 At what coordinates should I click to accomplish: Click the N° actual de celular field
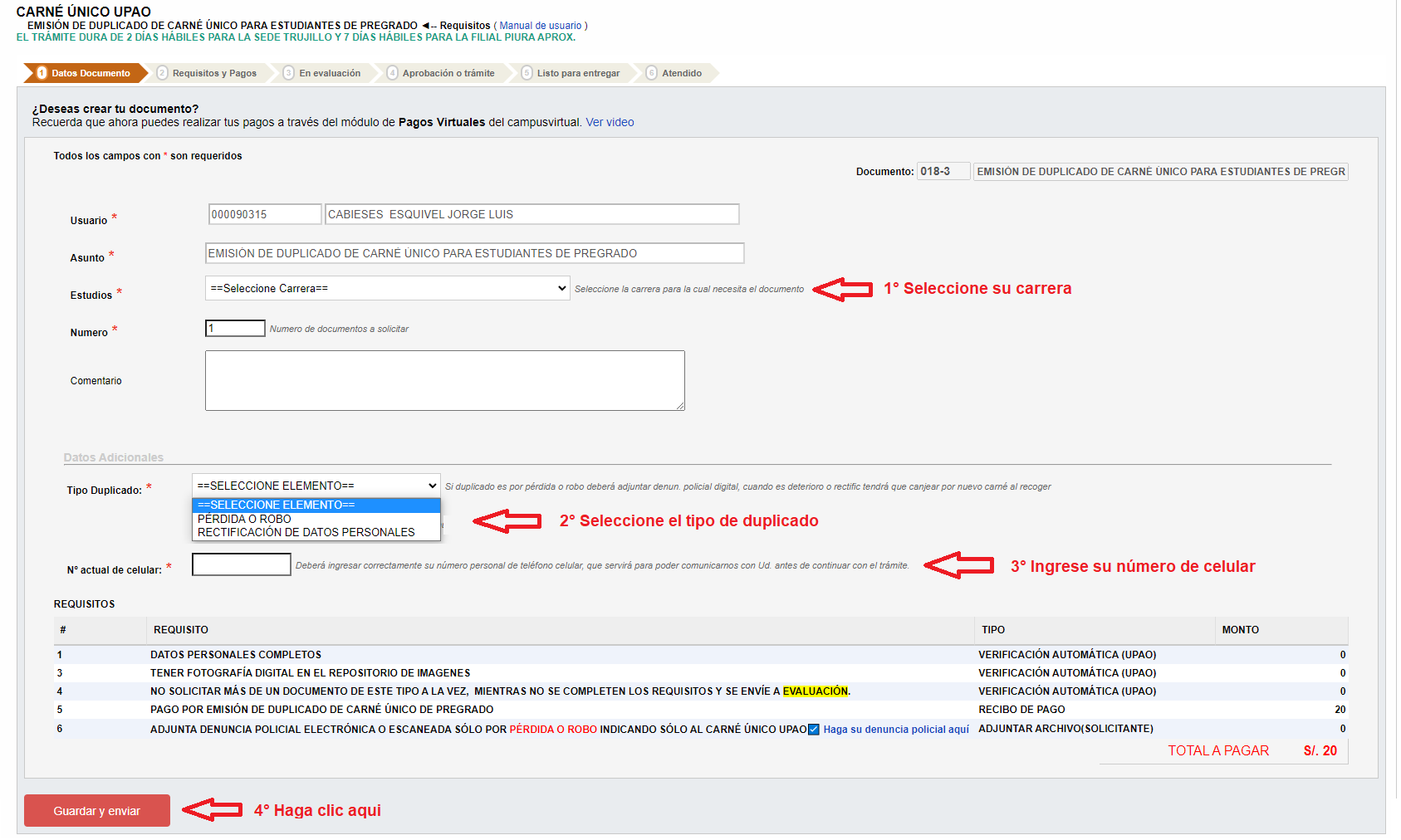[241, 564]
